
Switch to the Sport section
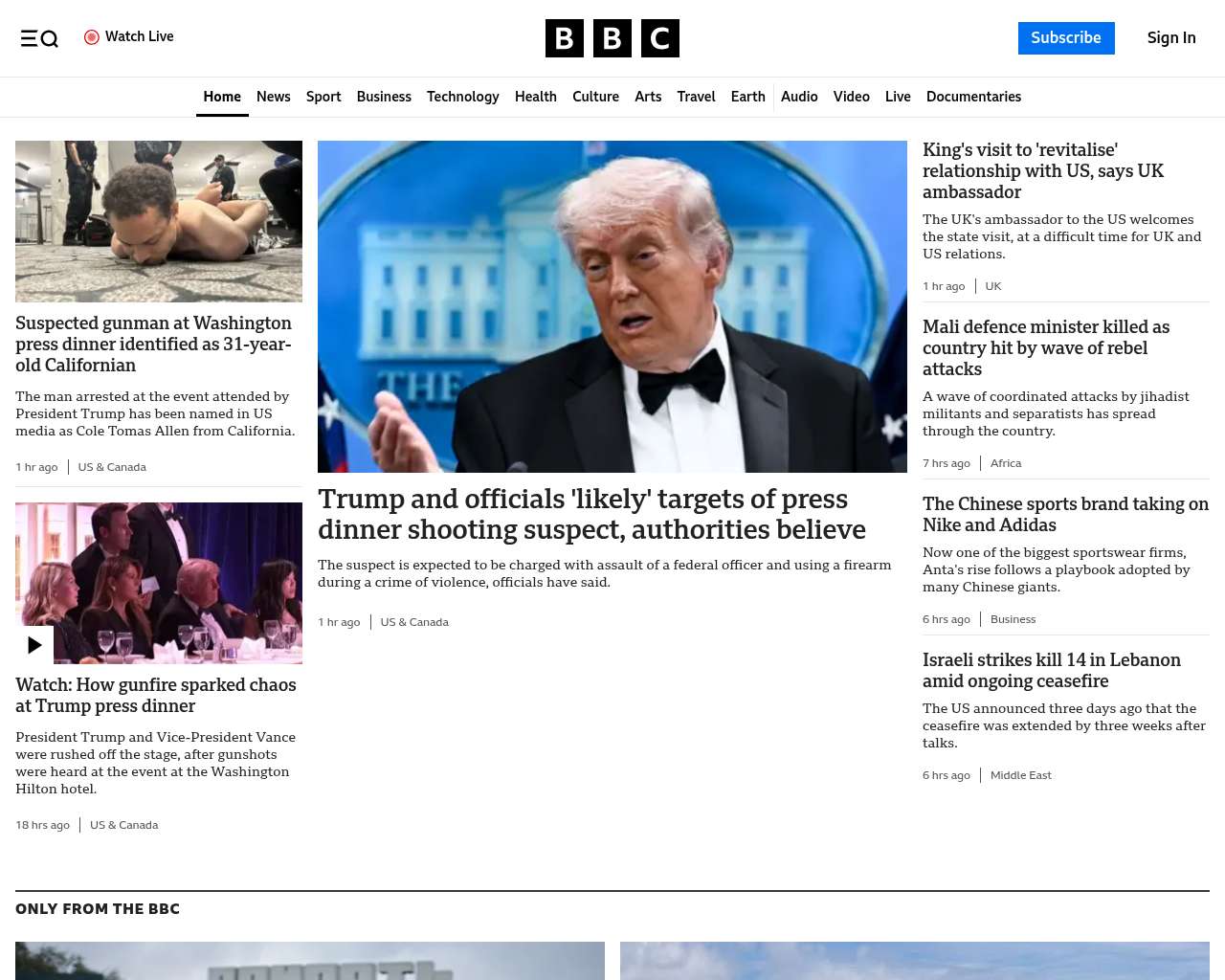(323, 97)
